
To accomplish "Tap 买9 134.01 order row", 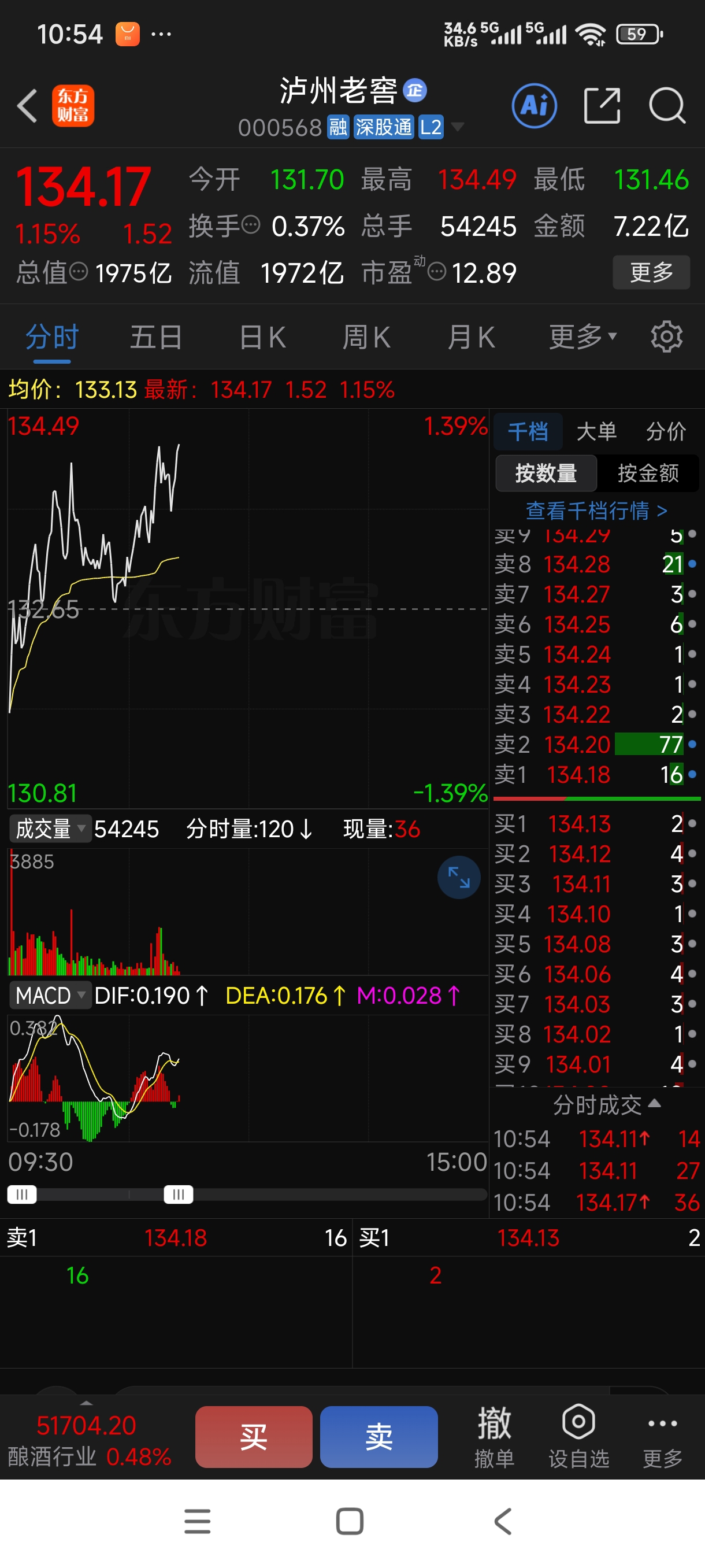I will point(596,1064).
